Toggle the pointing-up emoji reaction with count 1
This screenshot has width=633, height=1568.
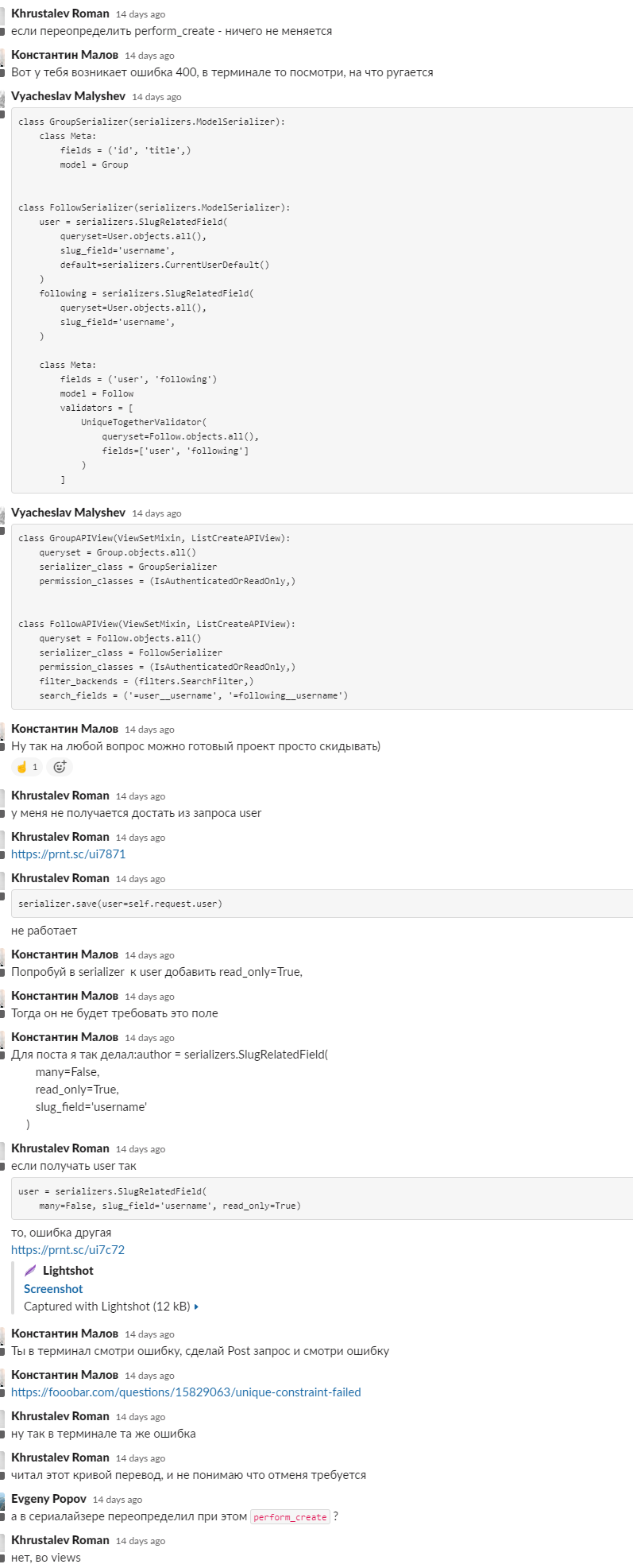pos(27,767)
